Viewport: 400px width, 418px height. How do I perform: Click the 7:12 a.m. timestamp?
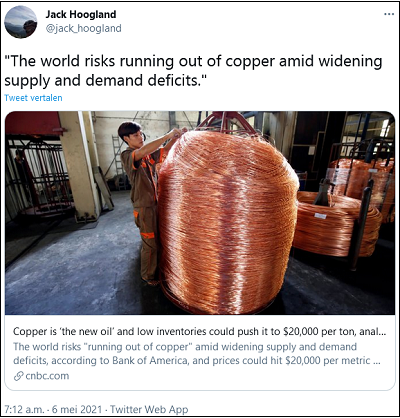[x=24, y=409]
